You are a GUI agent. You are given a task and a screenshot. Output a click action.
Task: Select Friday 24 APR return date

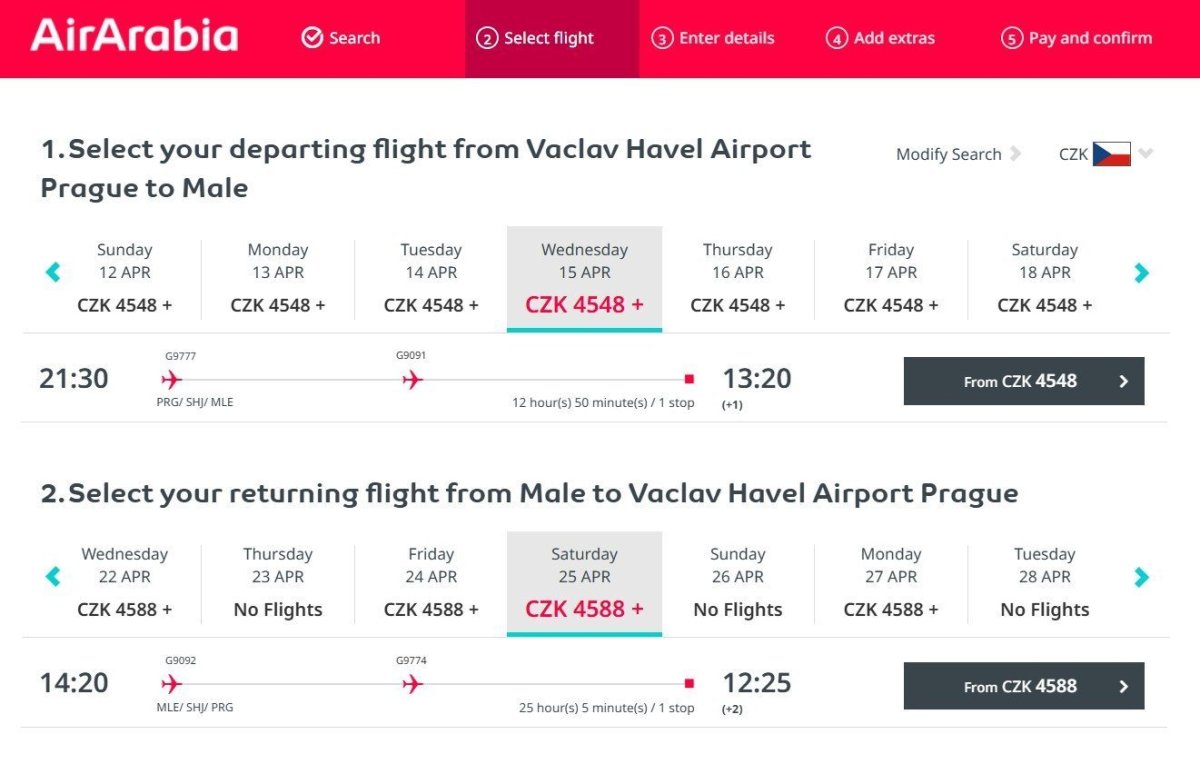pyautogui.click(x=431, y=582)
